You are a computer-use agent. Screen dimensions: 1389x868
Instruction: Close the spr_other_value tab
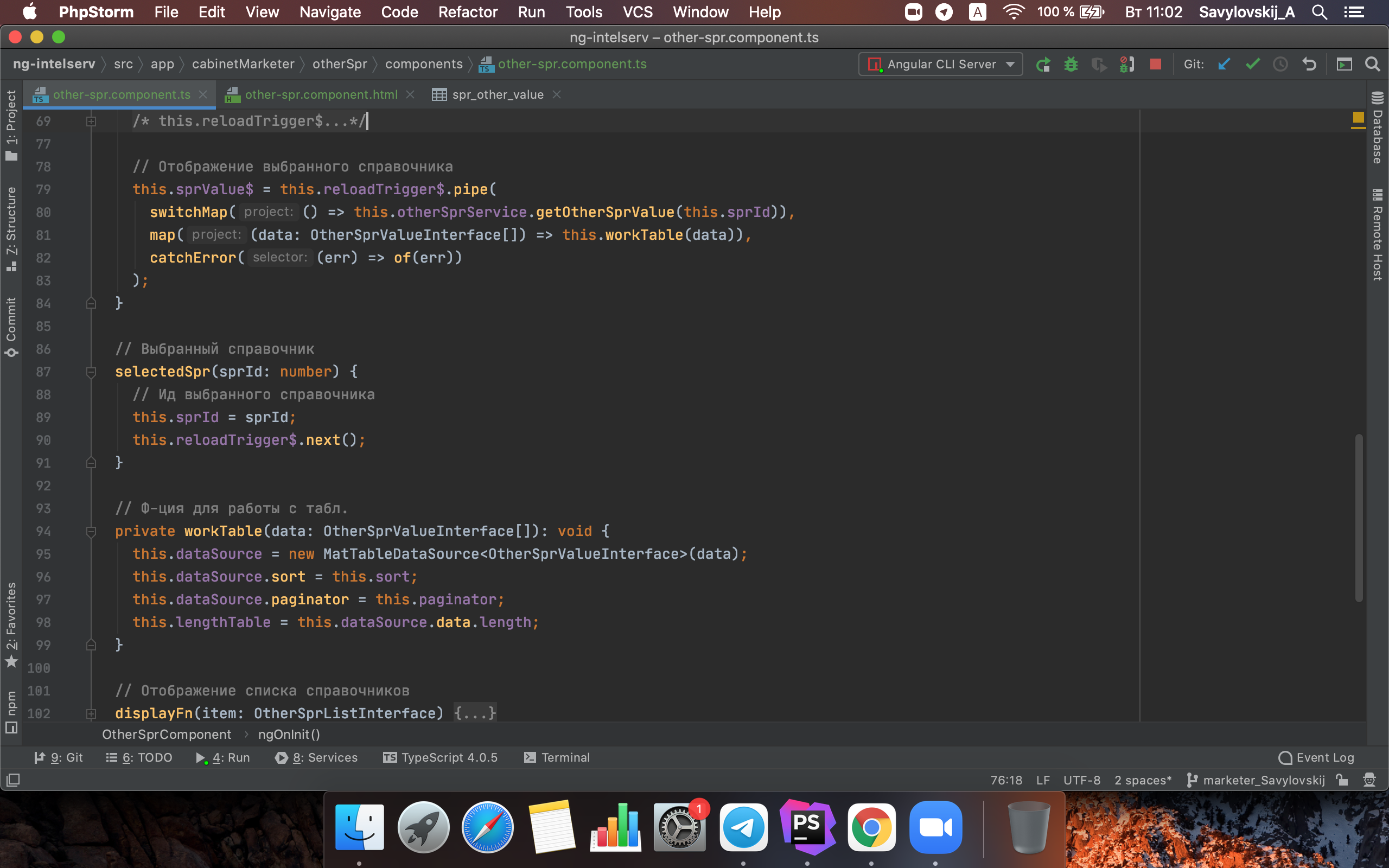(x=556, y=95)
